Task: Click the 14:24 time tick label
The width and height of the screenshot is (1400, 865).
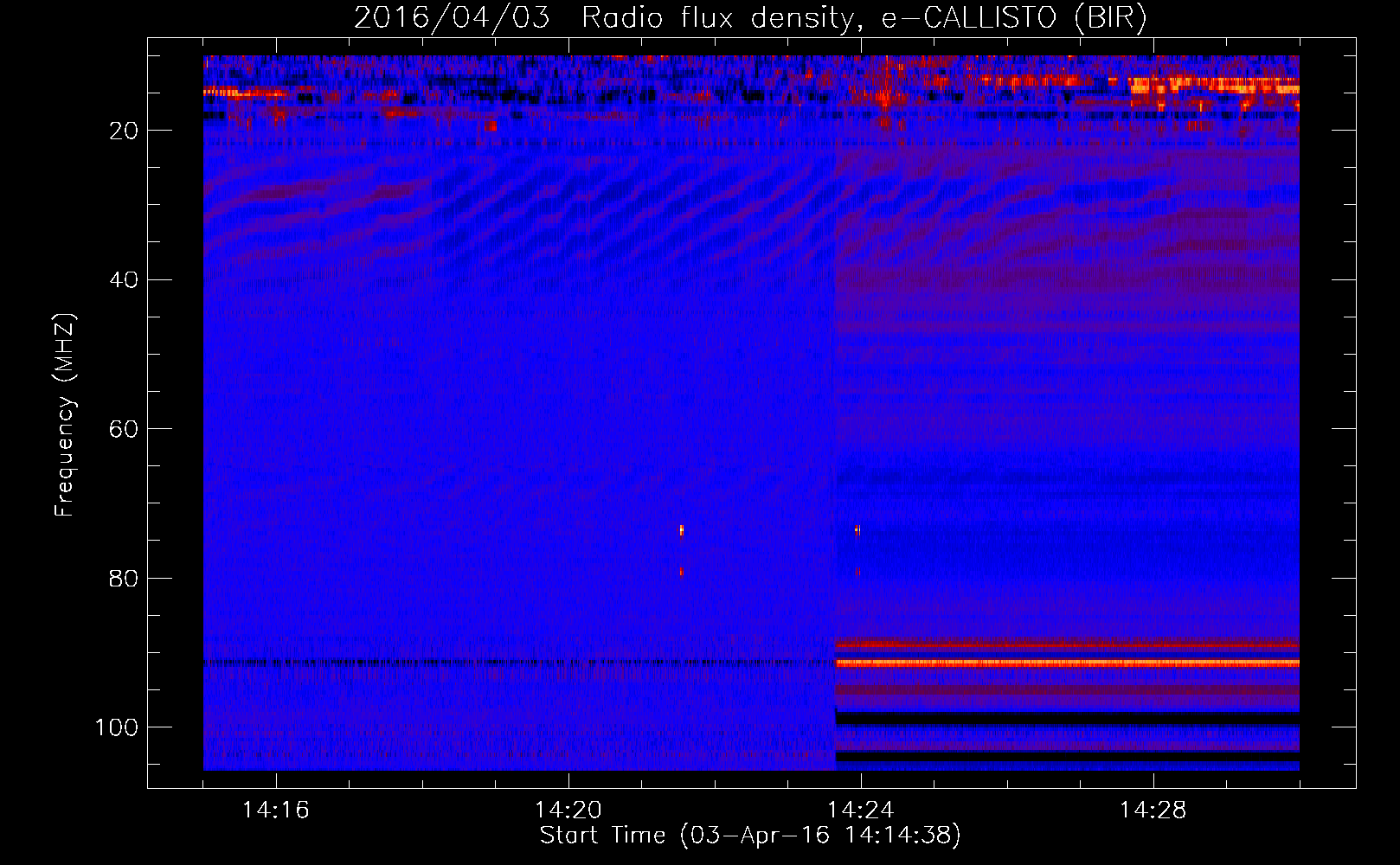Action: click(x=861, y=811)
